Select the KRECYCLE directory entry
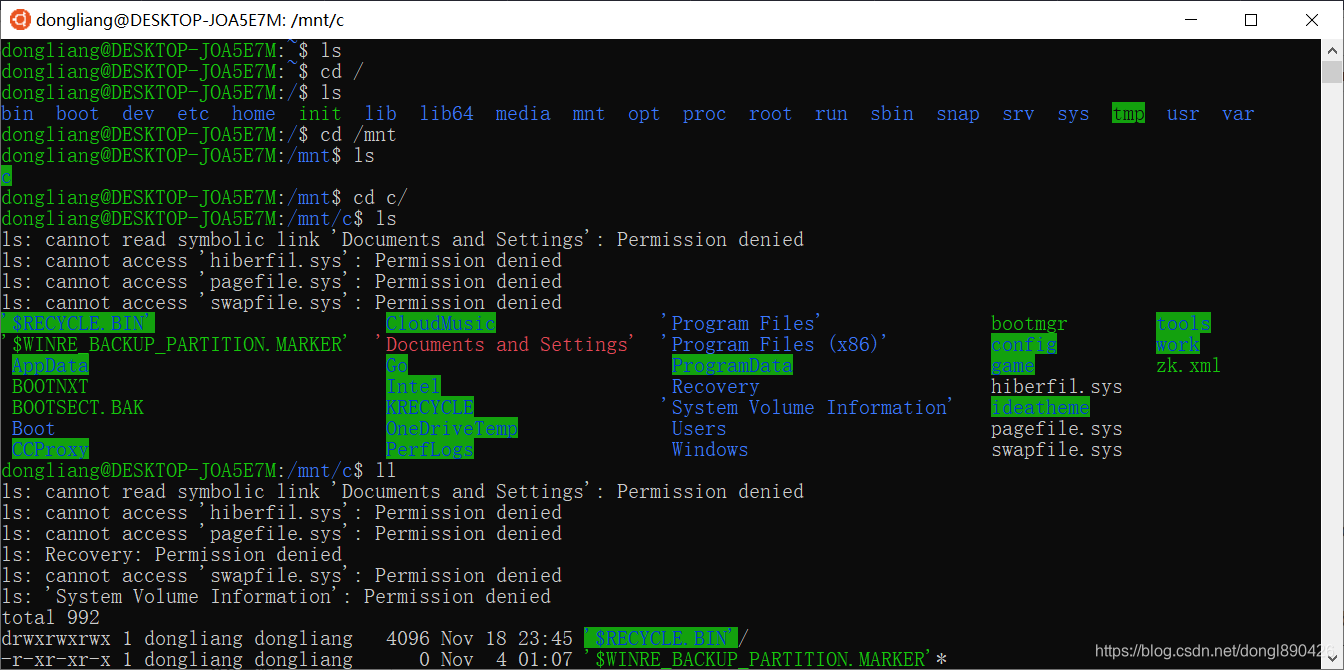Screen dimensions: 1344x670 (x=430, y=407)
